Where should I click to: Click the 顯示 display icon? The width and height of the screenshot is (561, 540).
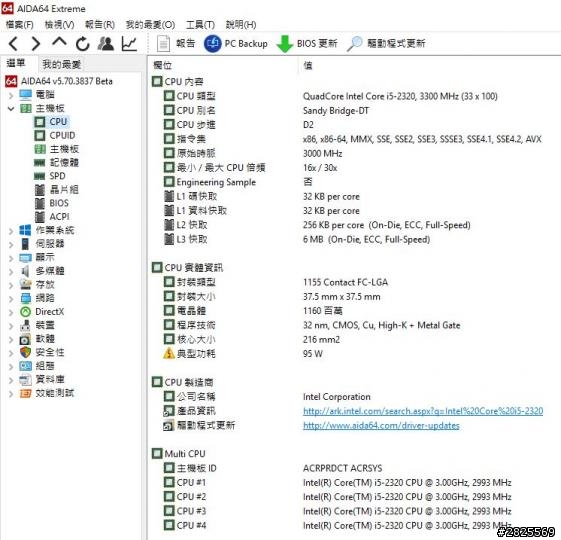(x=25, y=258)
